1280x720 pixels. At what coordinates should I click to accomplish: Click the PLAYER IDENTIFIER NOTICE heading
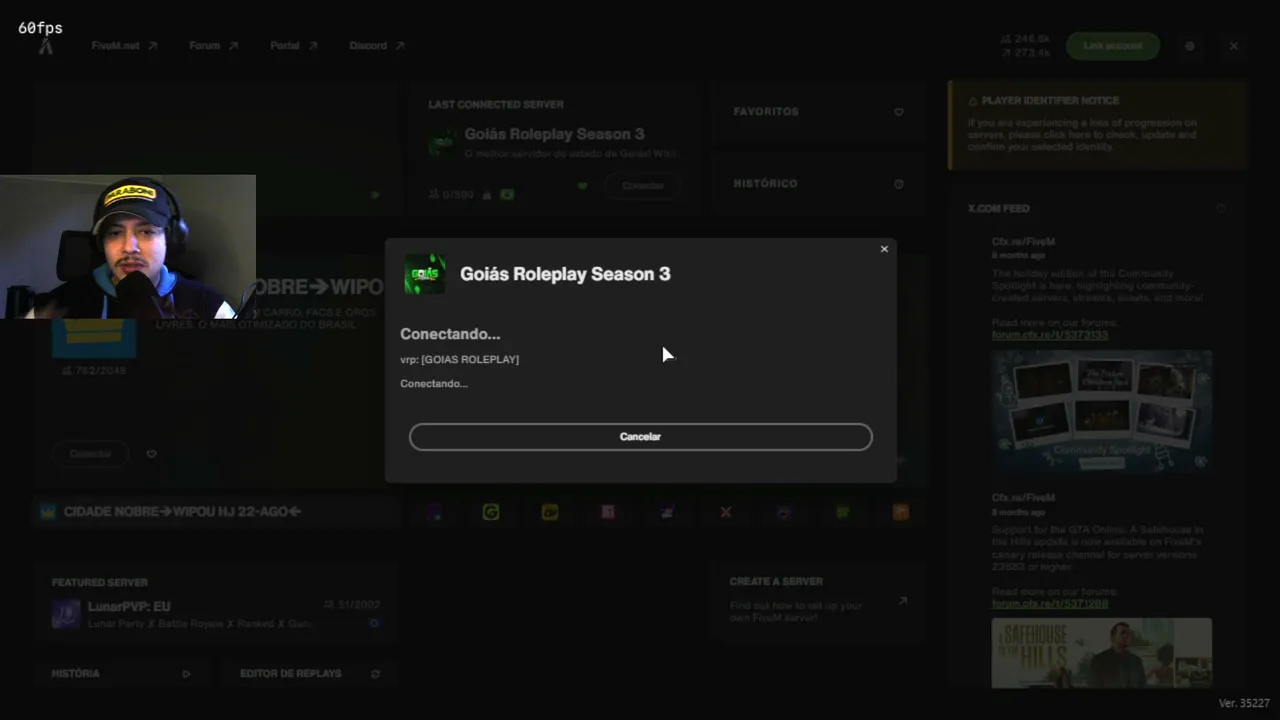1050,101
